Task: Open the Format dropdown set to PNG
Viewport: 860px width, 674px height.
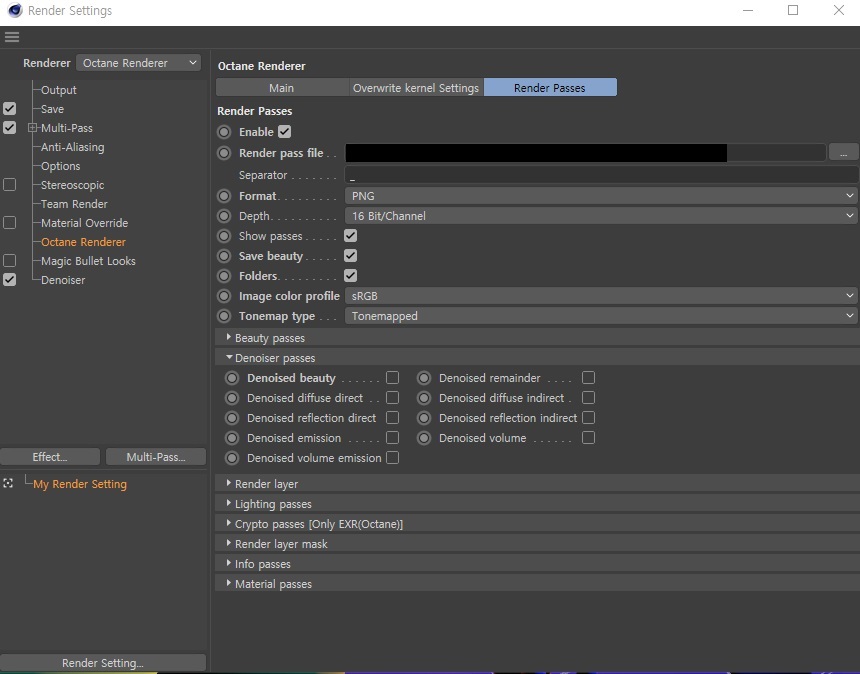Action: click(601, 196)
